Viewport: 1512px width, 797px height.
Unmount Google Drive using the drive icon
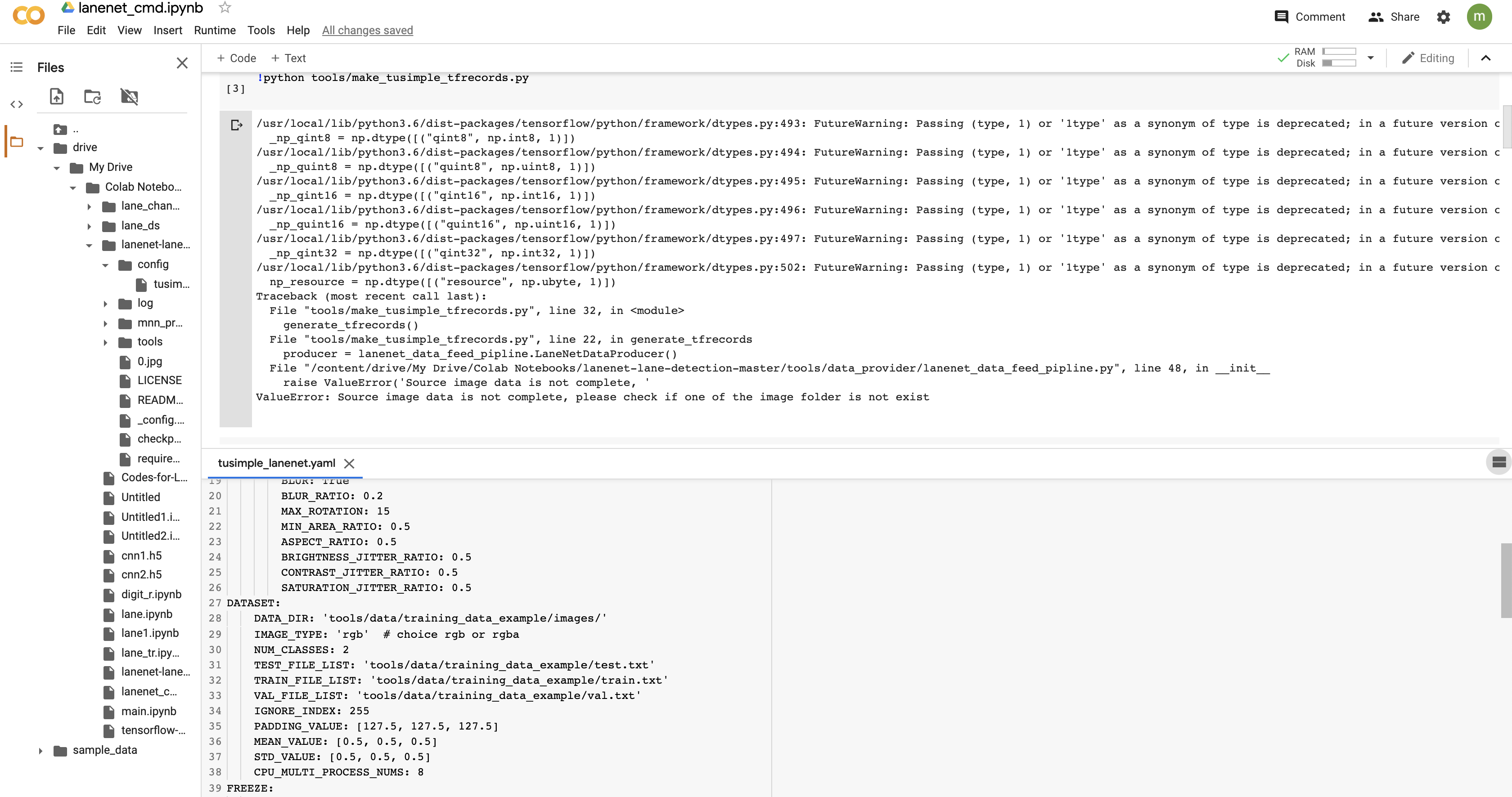pyautogui.click(x=129, y=97)
